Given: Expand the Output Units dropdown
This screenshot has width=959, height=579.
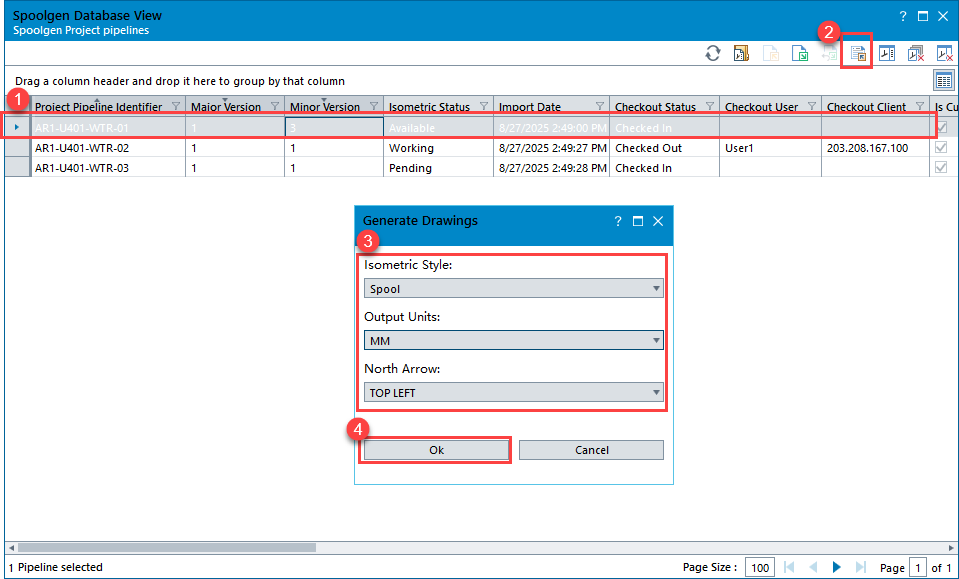Looking at the screenshot, I should point(514,341).
